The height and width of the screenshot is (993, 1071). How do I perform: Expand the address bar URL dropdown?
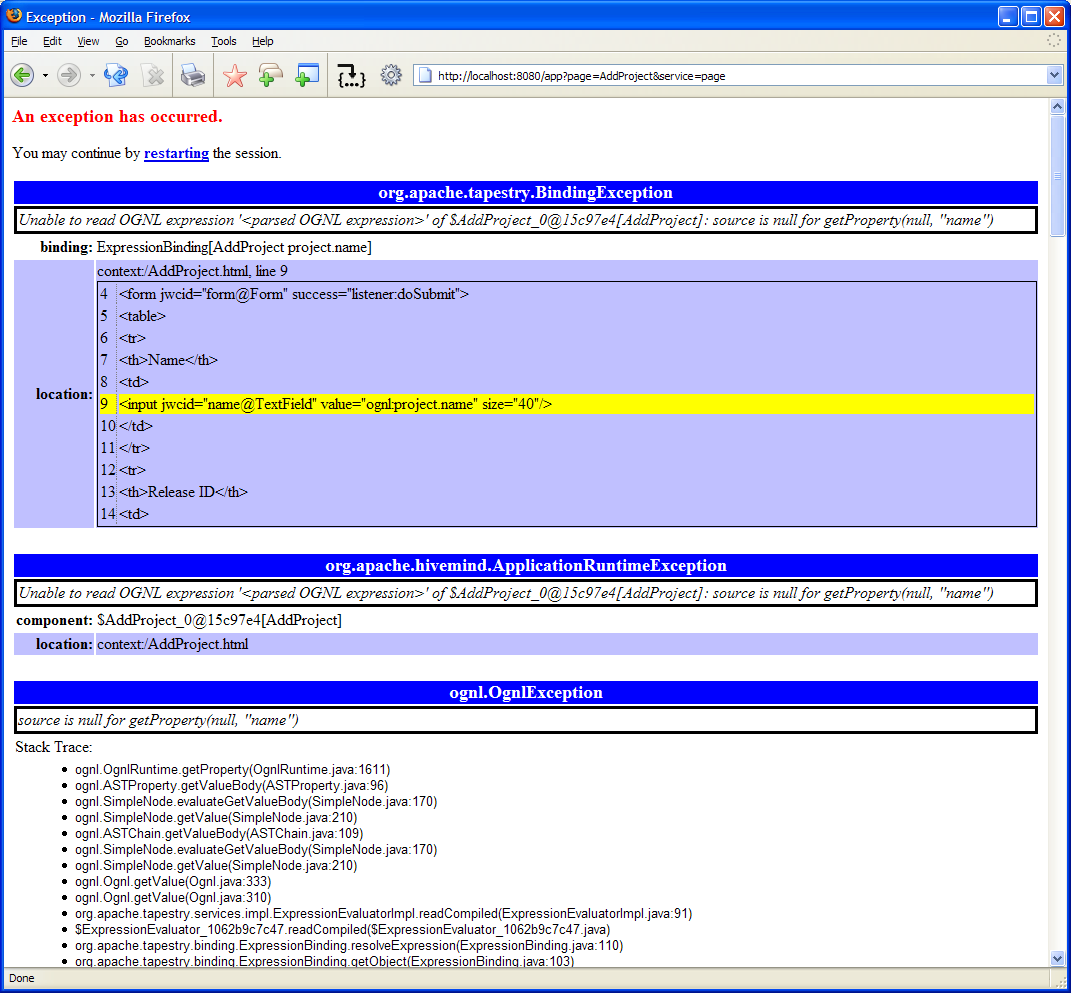1053,75
